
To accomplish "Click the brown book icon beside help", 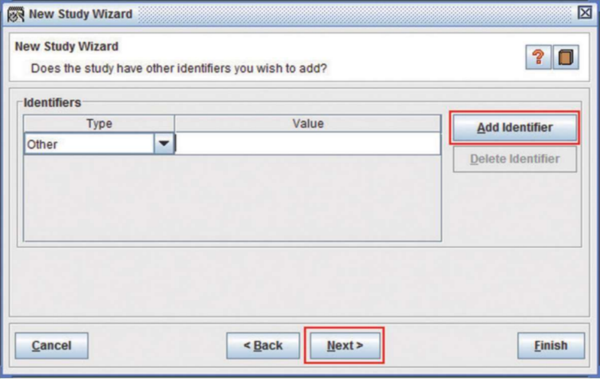I will [x=566, y=57].
